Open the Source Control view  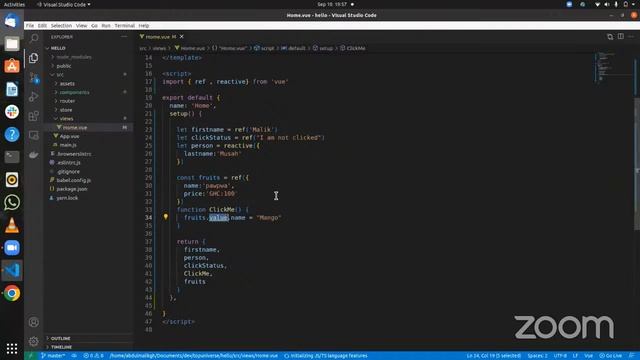34,77
